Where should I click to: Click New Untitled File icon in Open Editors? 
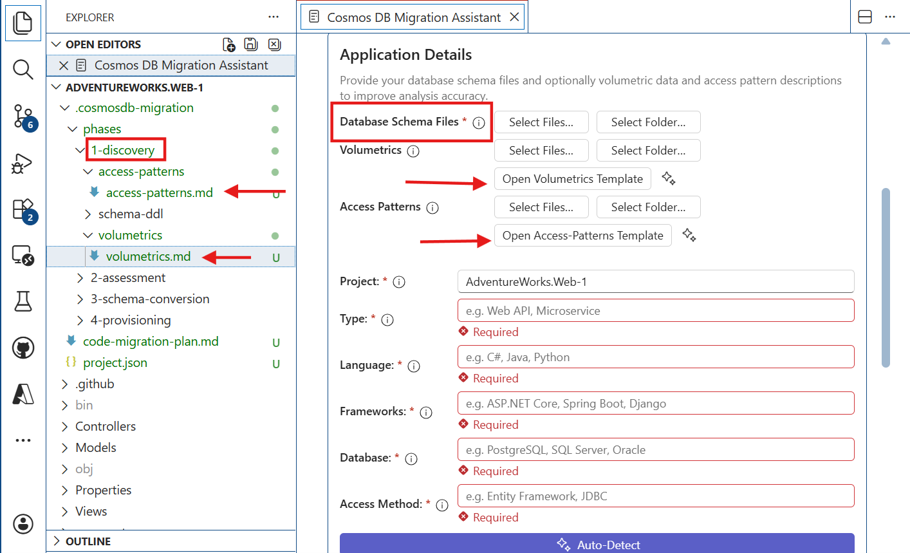pyautogui.click(x=229, y=44)
